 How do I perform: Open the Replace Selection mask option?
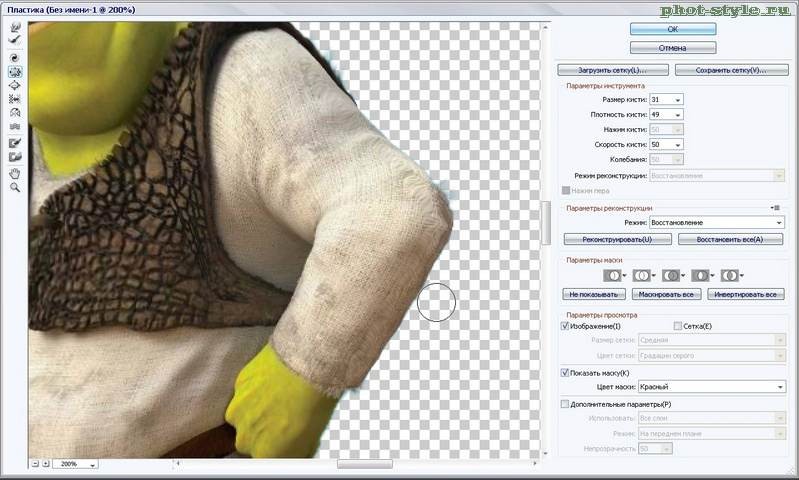(x=615, y=276)
